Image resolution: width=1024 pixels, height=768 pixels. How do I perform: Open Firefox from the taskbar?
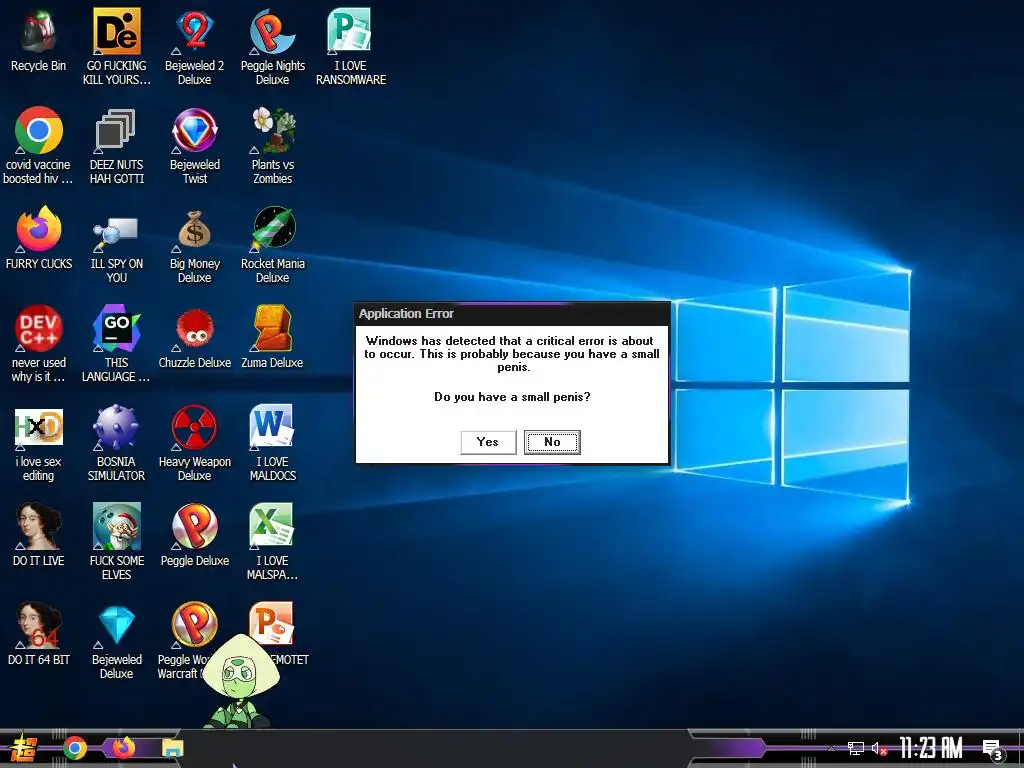point(124,748)
